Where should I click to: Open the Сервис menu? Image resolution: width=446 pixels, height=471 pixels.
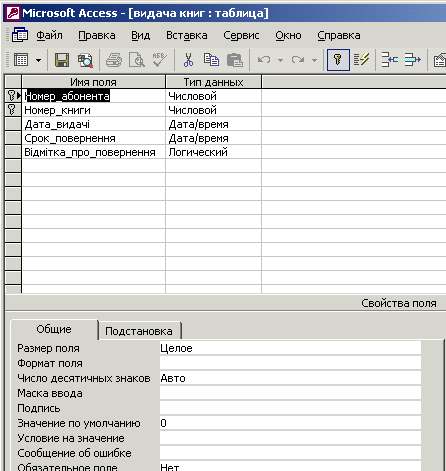click(x=241, y=35)
